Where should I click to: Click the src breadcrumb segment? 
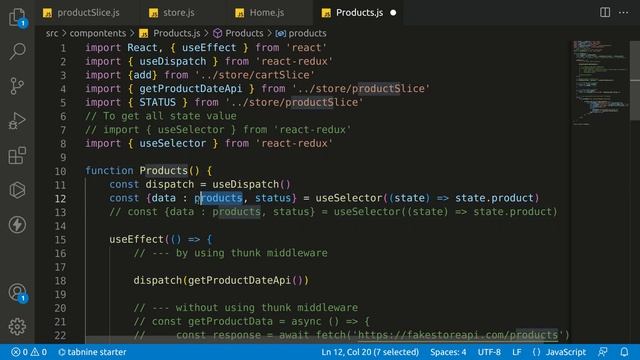52,33
